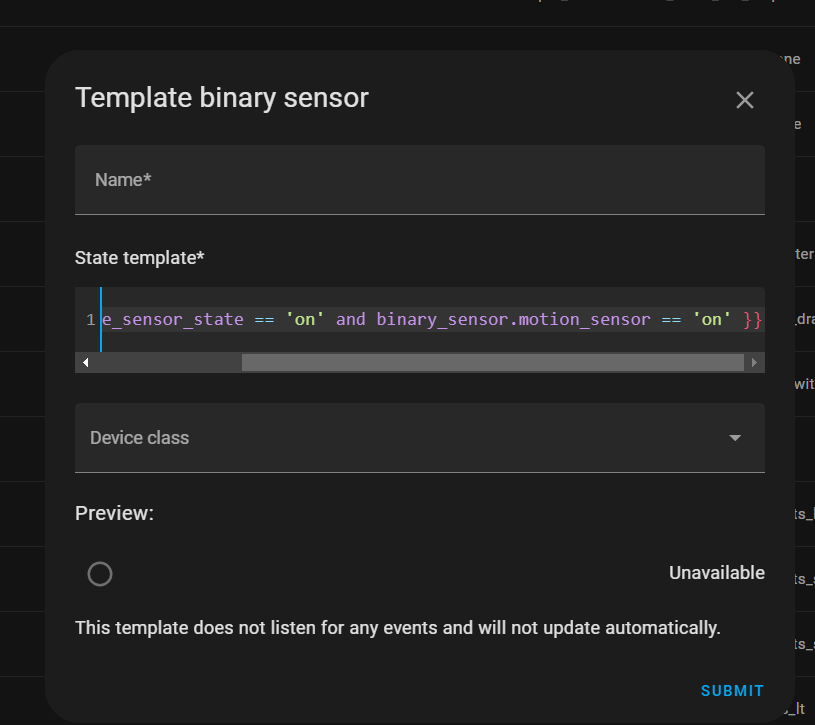Image resolution: width=815 pixels, height=725 pixels.
Task: Click the 'and' keyword in the template
Action: (x=351, y=320)
